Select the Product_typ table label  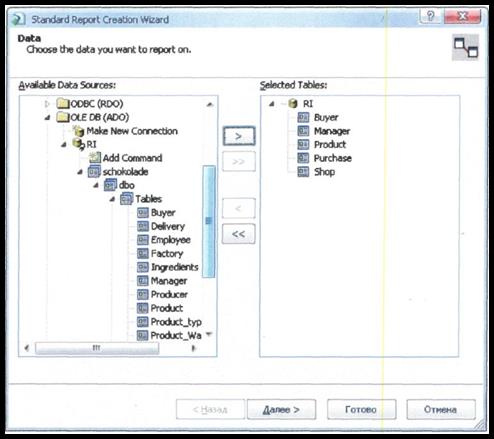(x=176, y=322)
